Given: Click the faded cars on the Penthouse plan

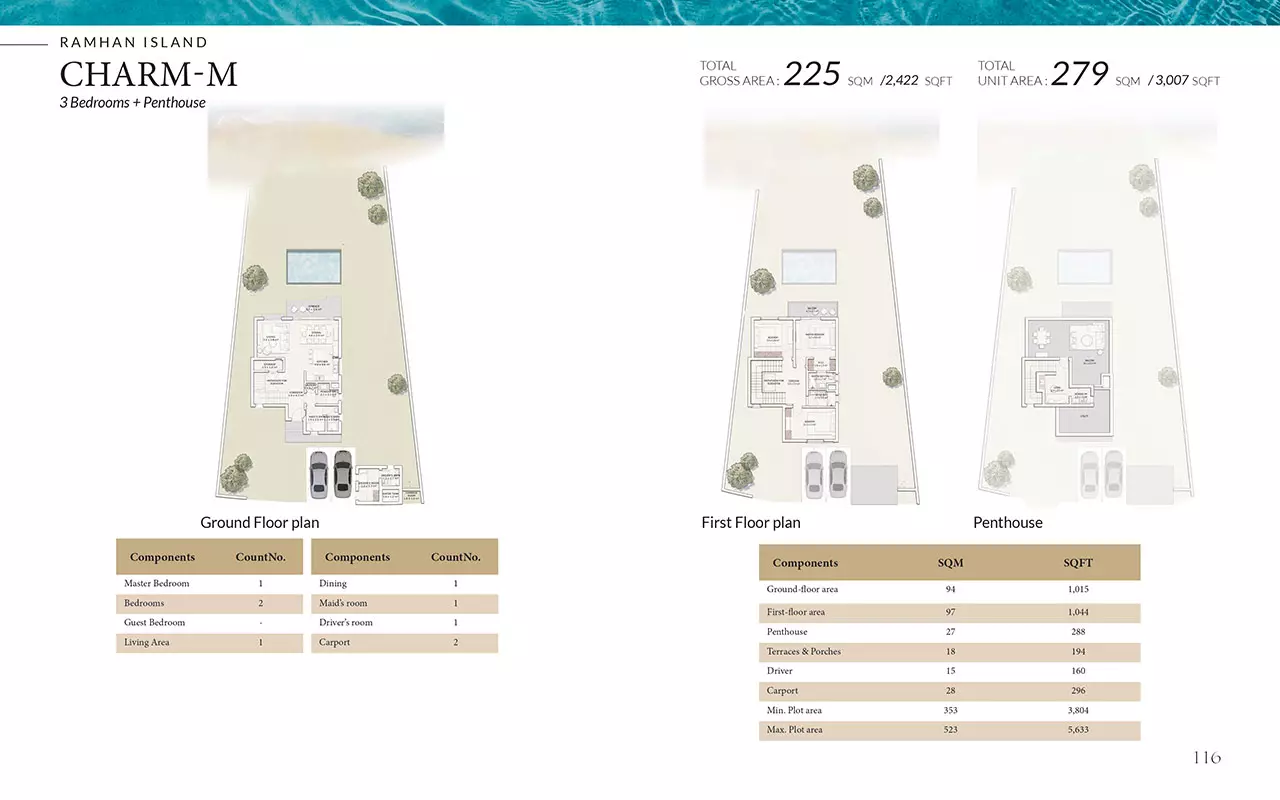Looking at the screenshot, I should (1101, 474).
